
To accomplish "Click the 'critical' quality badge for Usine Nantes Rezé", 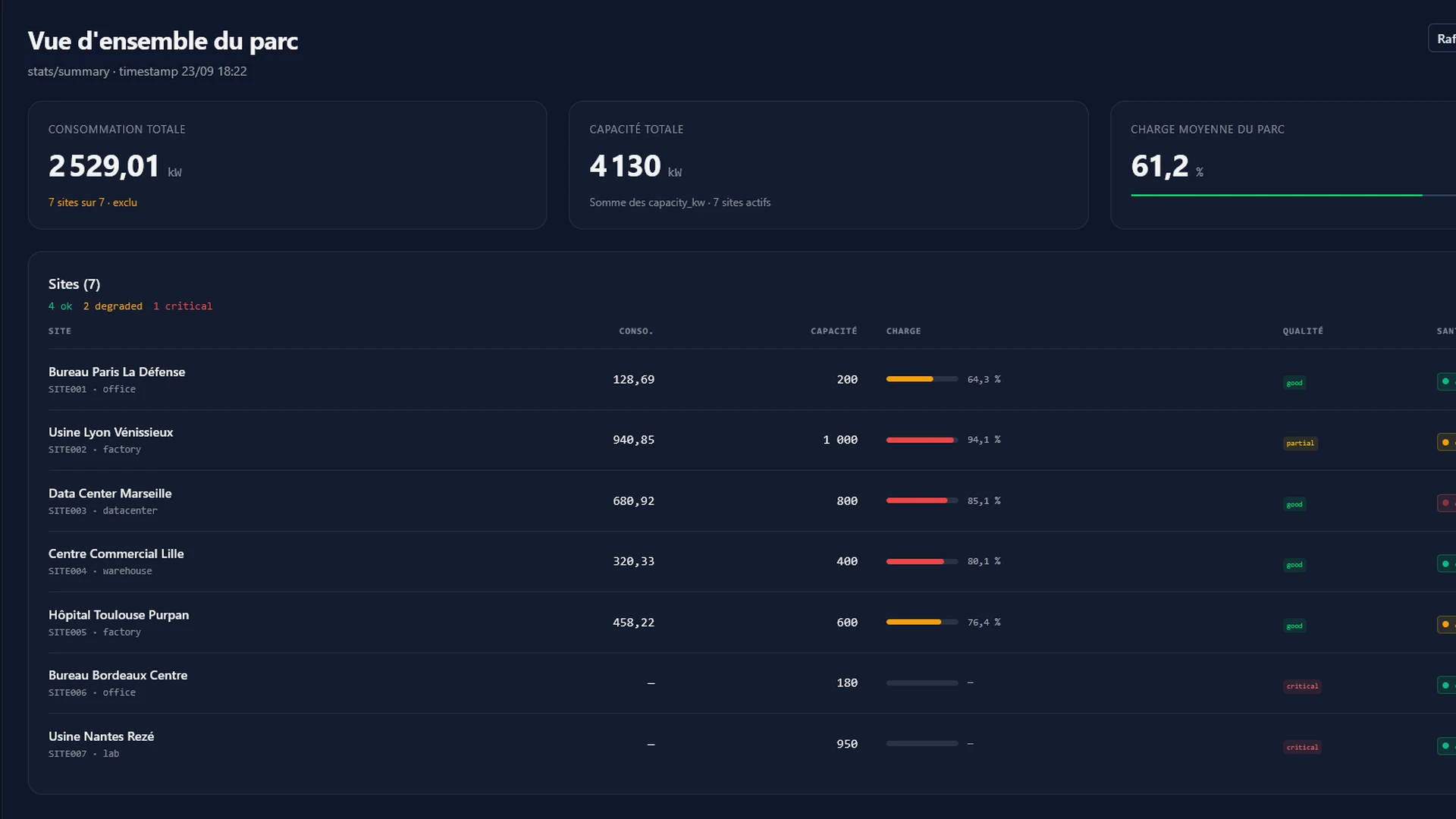I will point(1302,747).
